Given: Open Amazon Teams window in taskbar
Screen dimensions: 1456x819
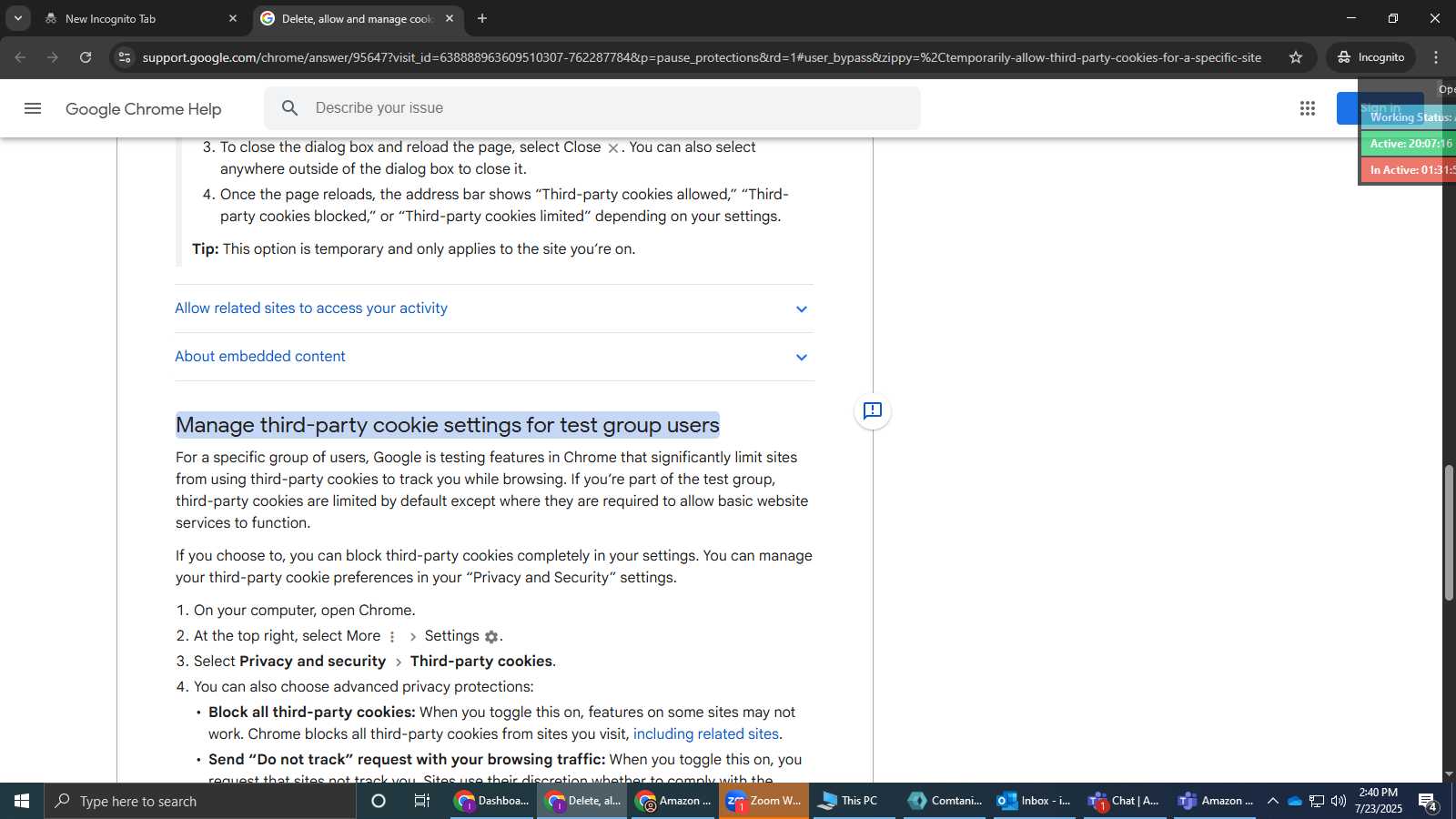Looking at the screenshot, I should (x=1215, y=801).
